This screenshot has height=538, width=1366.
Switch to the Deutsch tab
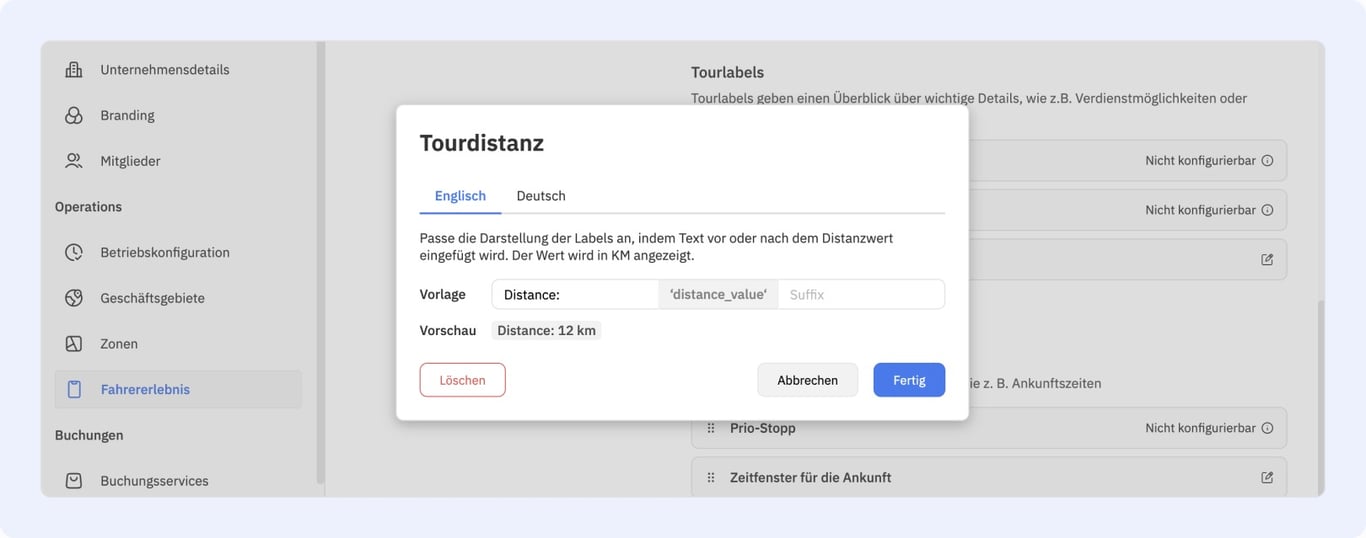coord(541,196)
